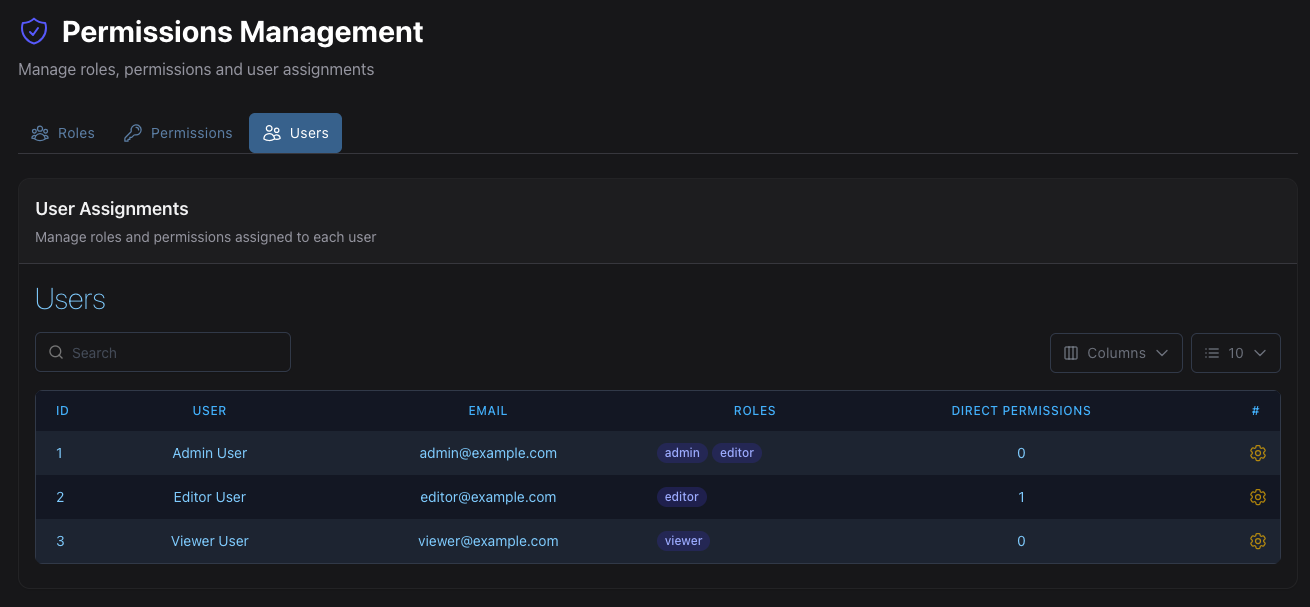Switch to the Roles tab
The width and height of the screenshot is (1310, 607).
tap(62, 132)
